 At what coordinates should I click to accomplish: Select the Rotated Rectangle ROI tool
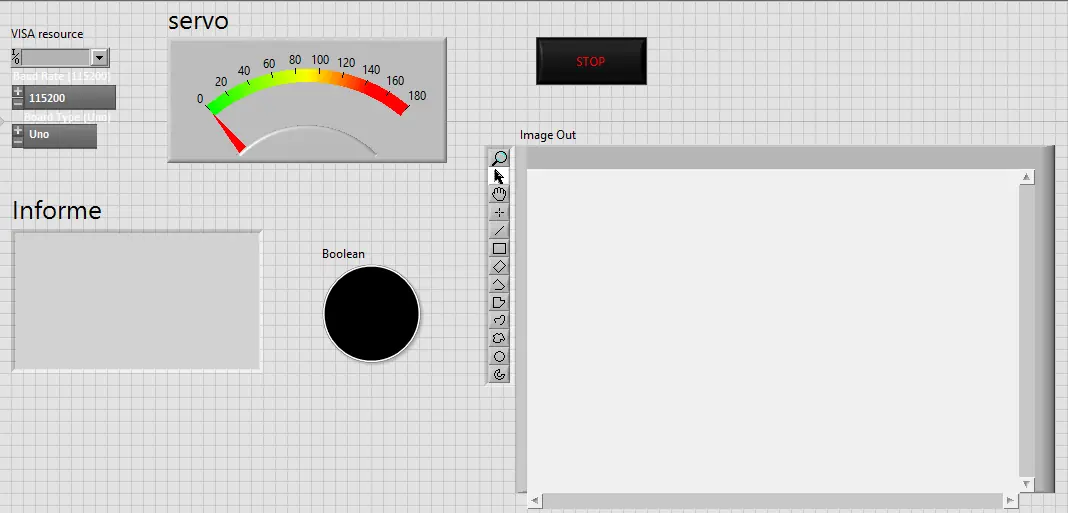click(499, 266)
